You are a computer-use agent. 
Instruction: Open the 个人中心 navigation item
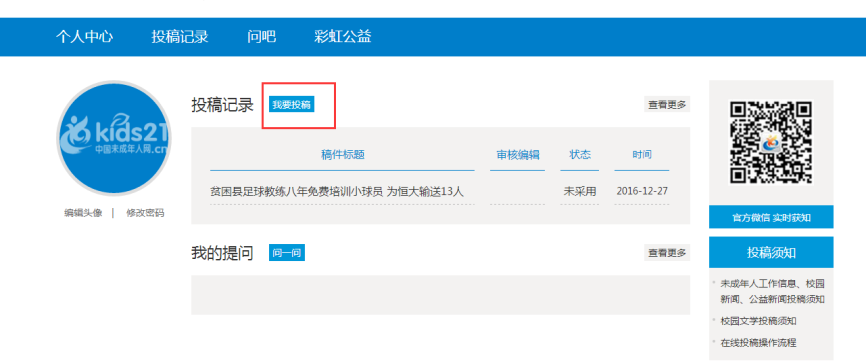[x=84, y=37]
